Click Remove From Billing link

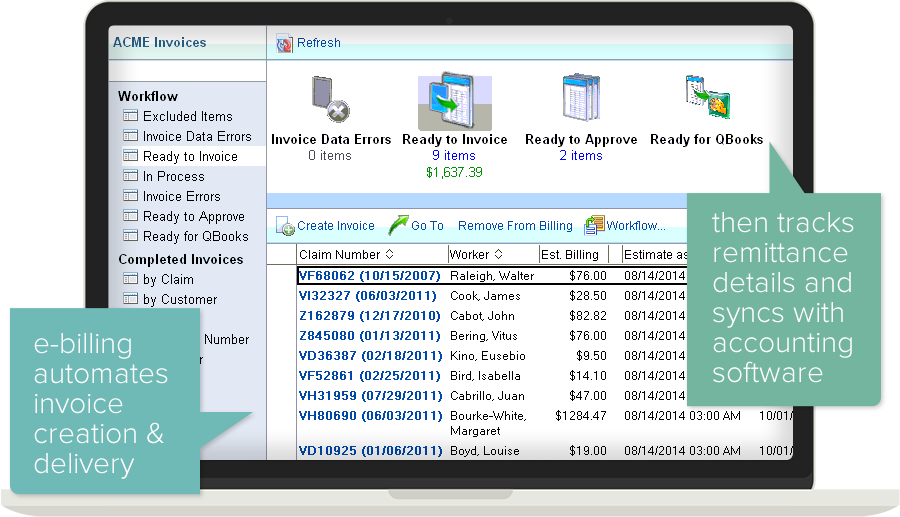pos(515,226)
